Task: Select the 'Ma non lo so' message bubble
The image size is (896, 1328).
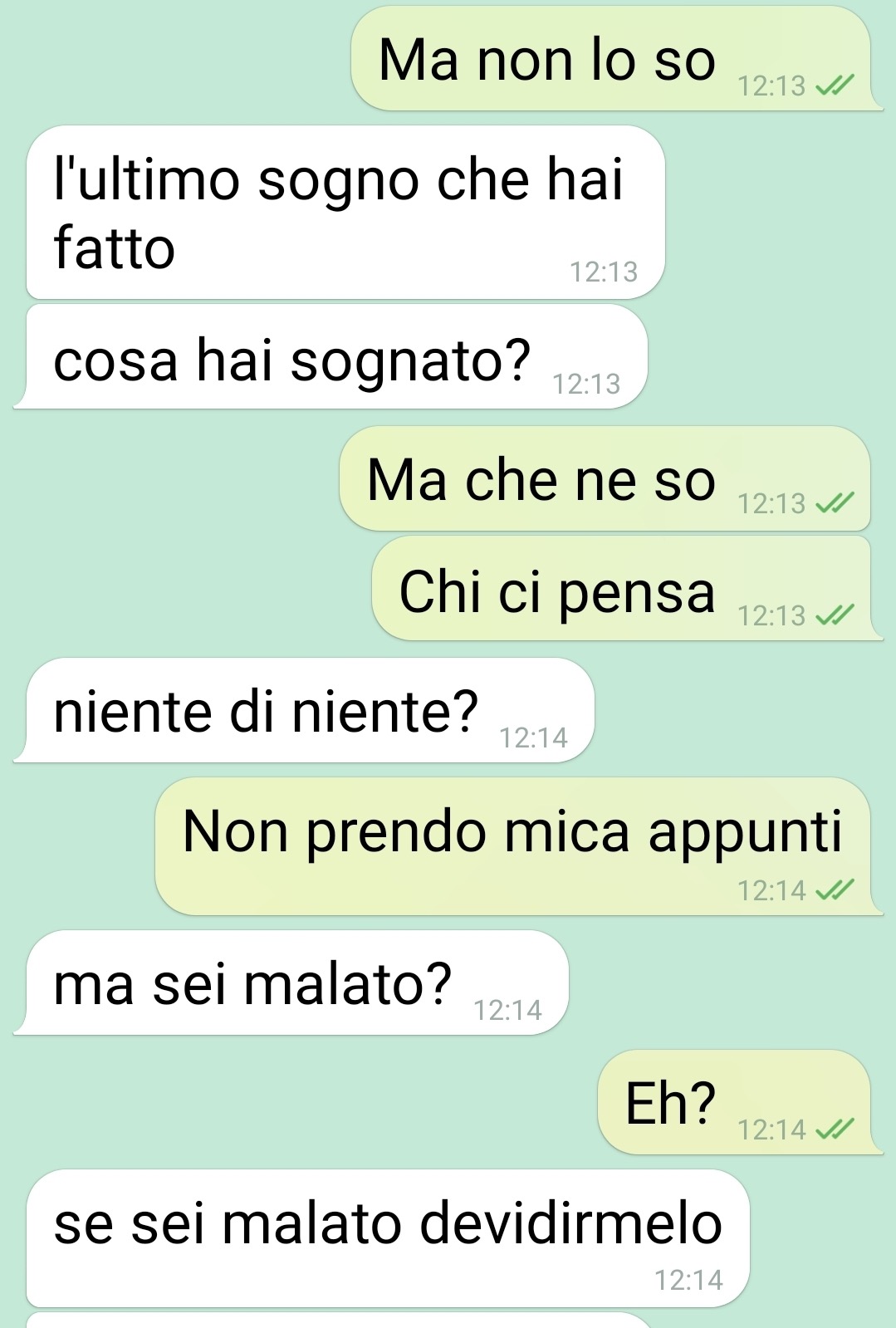Action: tap(616, 59)
